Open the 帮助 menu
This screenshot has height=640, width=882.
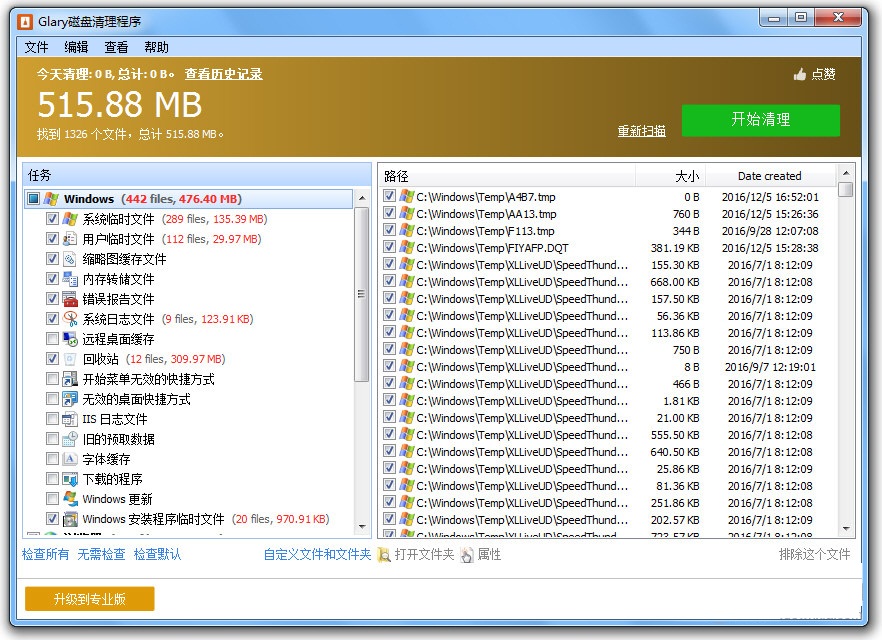point(156,47)
